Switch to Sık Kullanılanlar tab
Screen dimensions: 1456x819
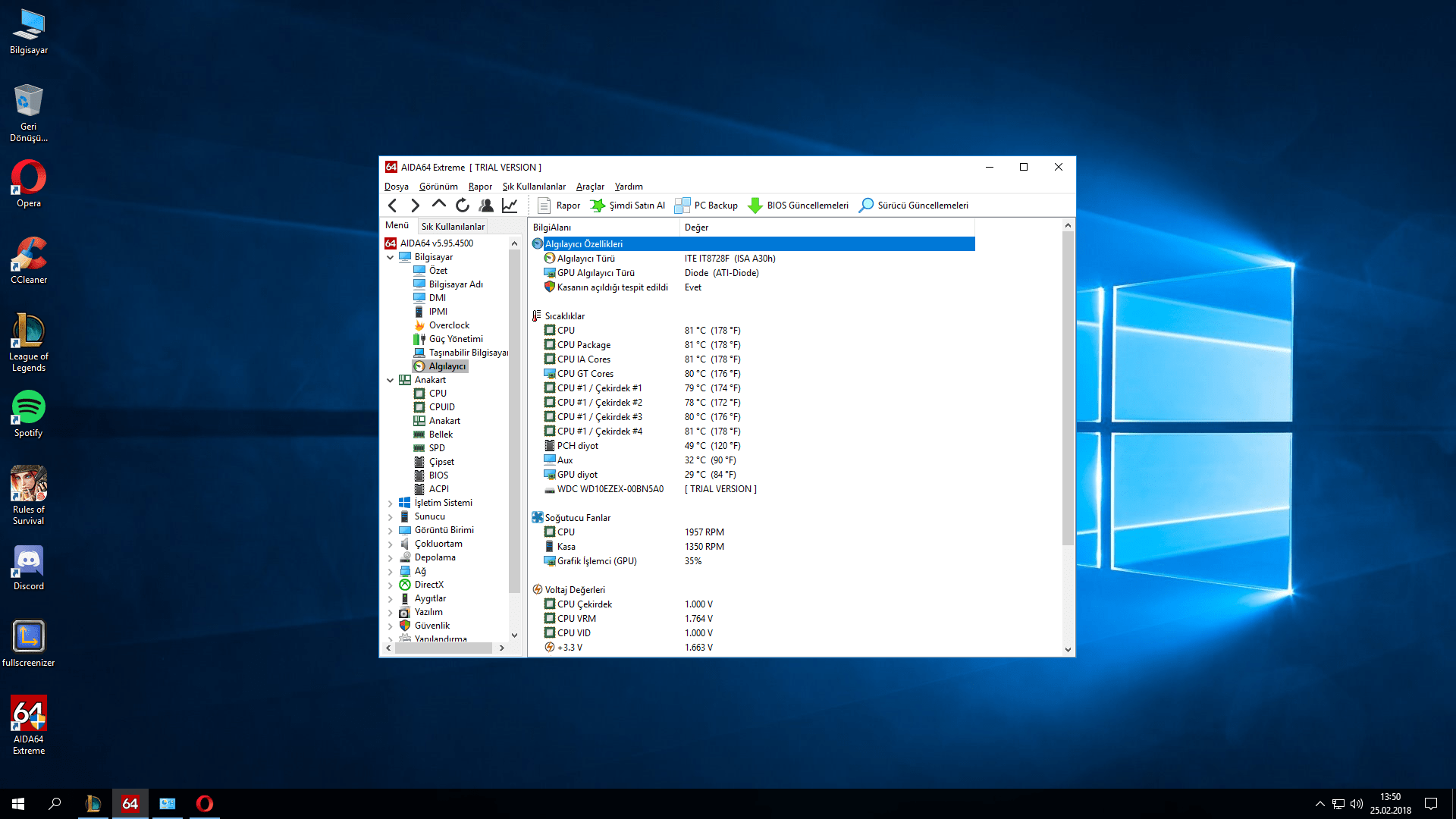click(453, 227)
